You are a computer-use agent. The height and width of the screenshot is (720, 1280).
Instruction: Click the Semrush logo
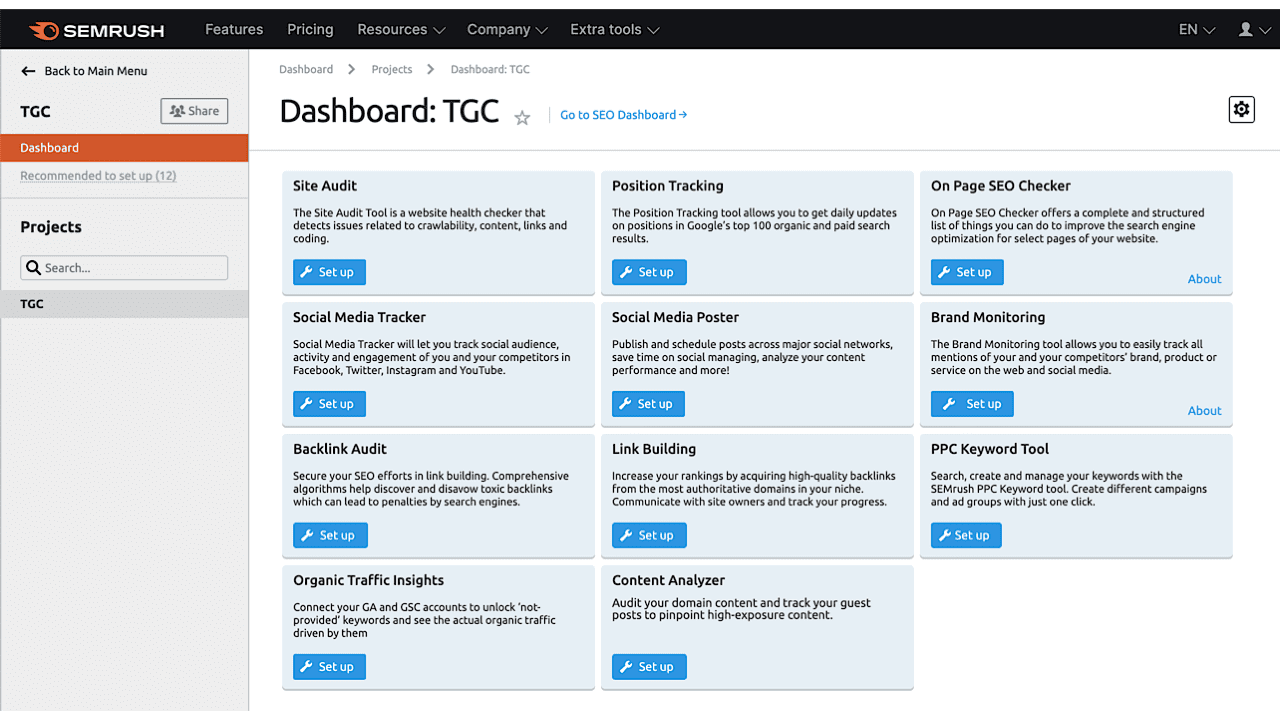[x=97, y=30]
